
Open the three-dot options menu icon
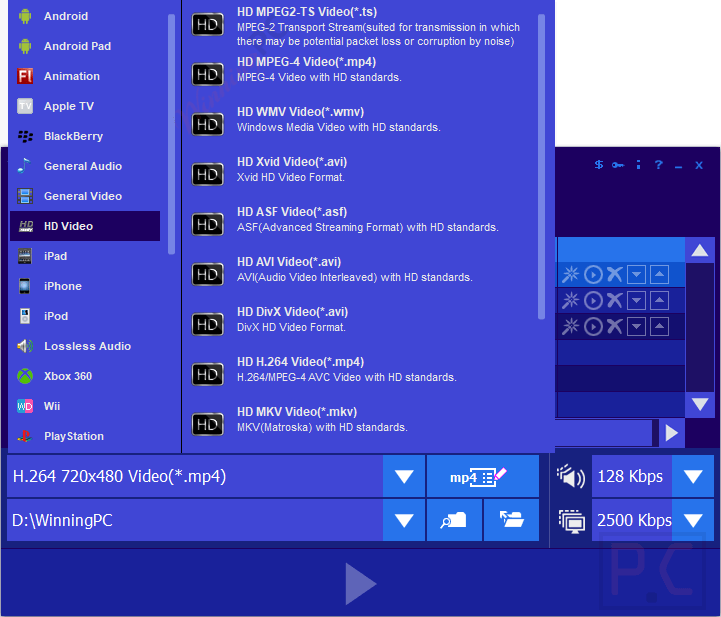pos(638,165)
